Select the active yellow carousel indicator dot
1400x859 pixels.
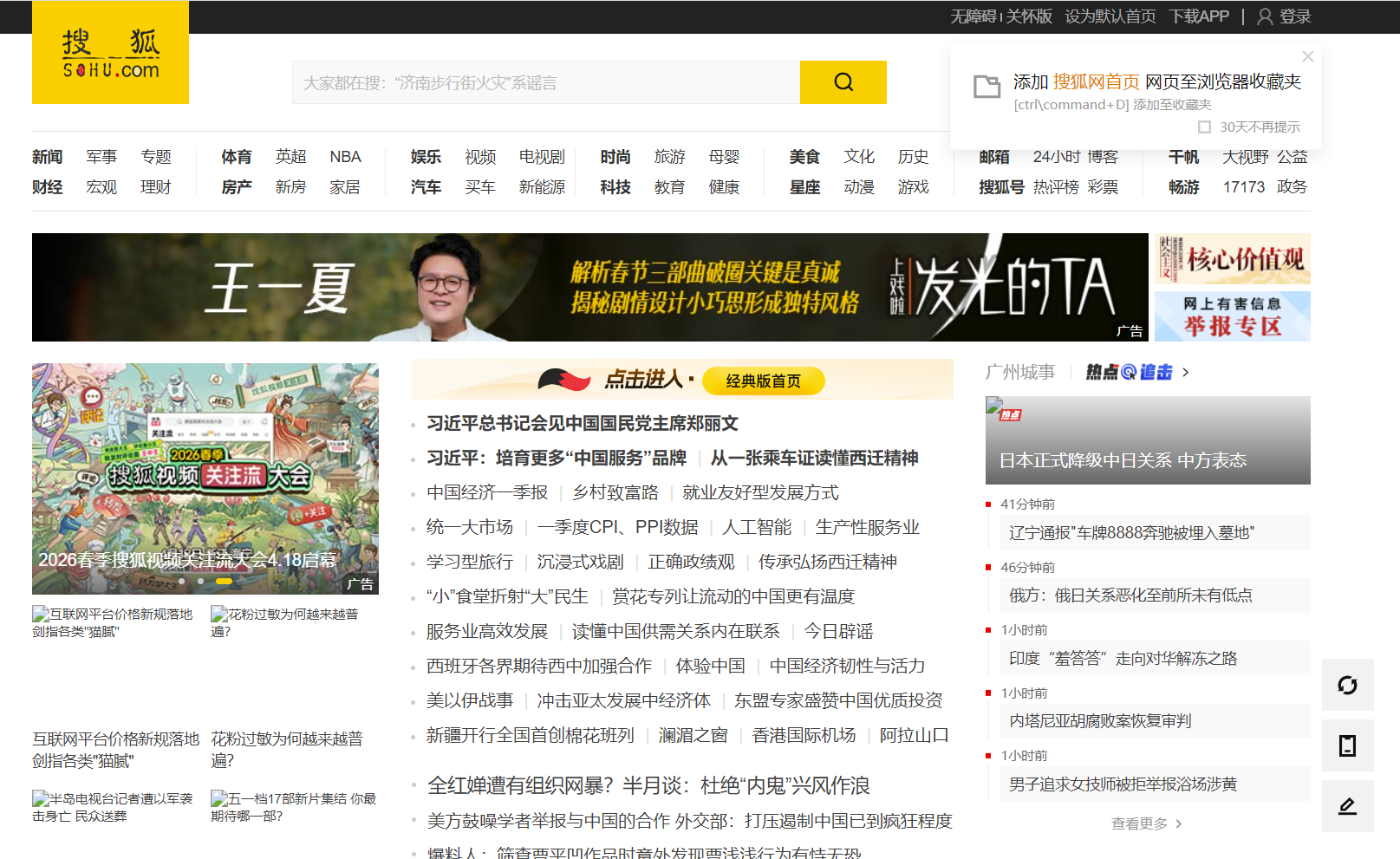(224, 581)
